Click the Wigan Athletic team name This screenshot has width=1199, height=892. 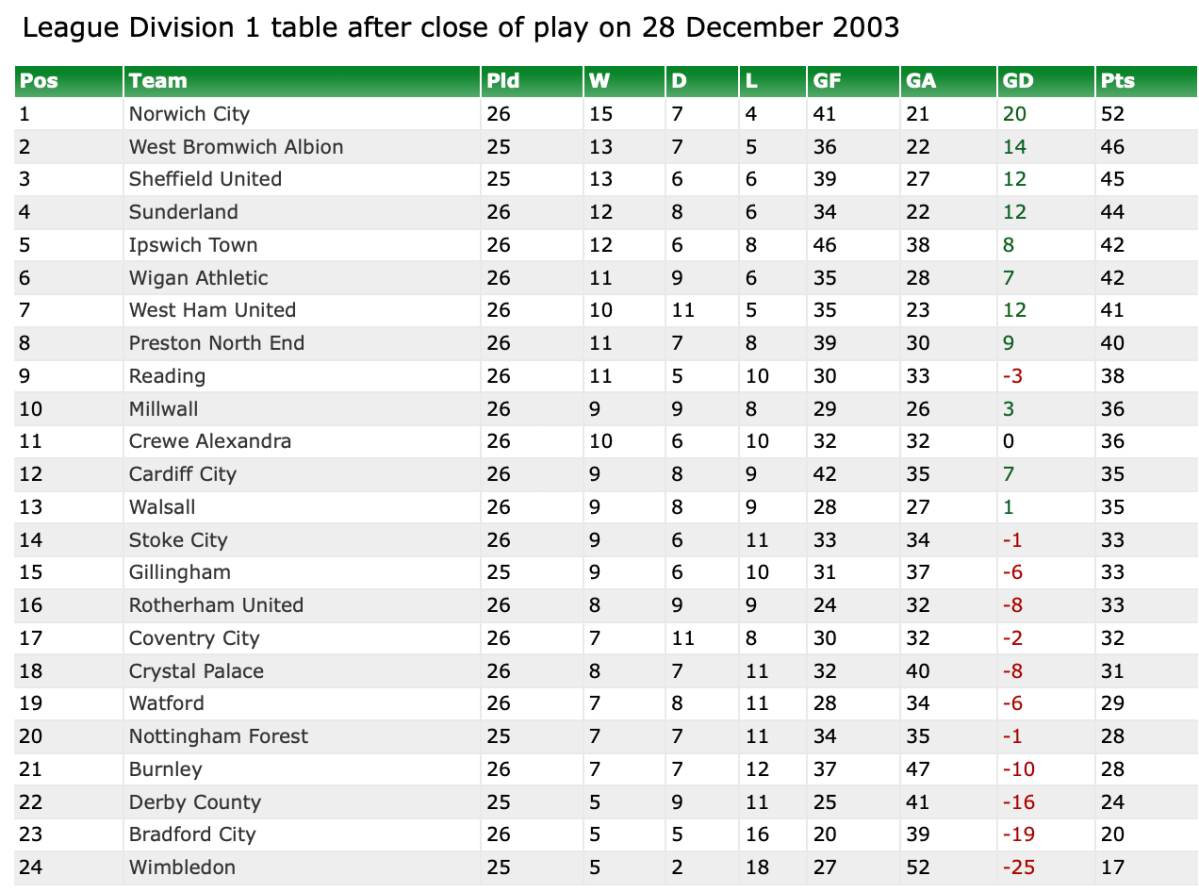coord(198,278)
